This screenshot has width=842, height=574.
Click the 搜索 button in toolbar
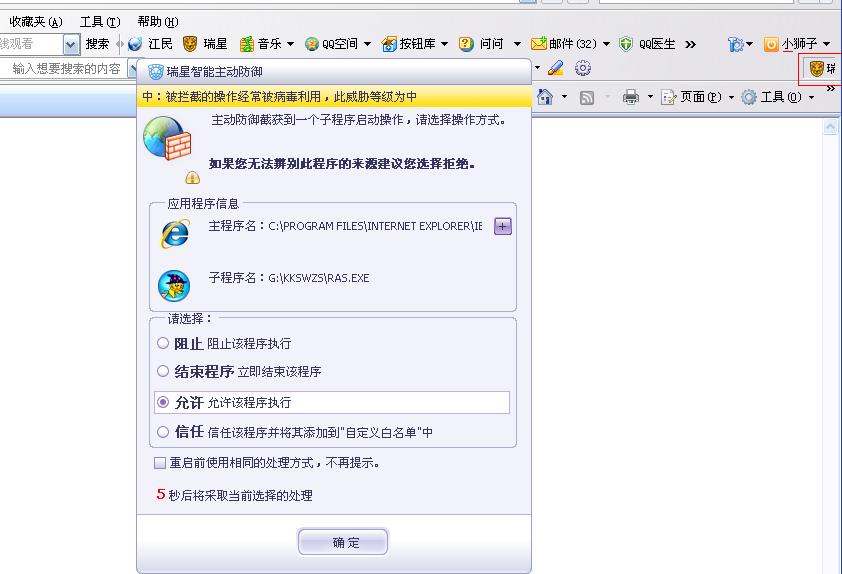click(97, 44)
